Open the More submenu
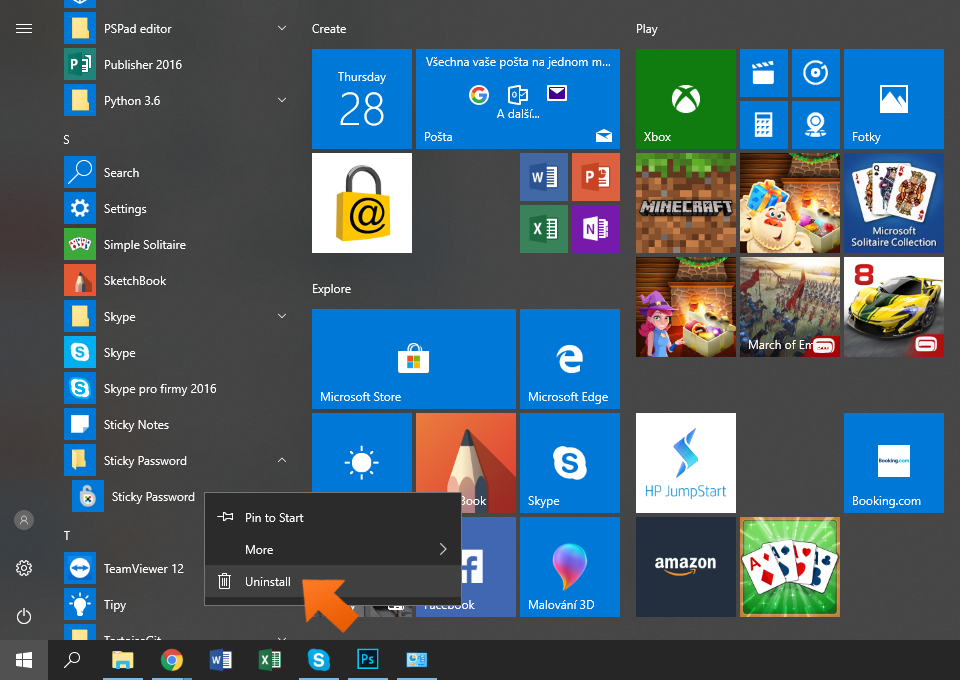 pos(332,550)
